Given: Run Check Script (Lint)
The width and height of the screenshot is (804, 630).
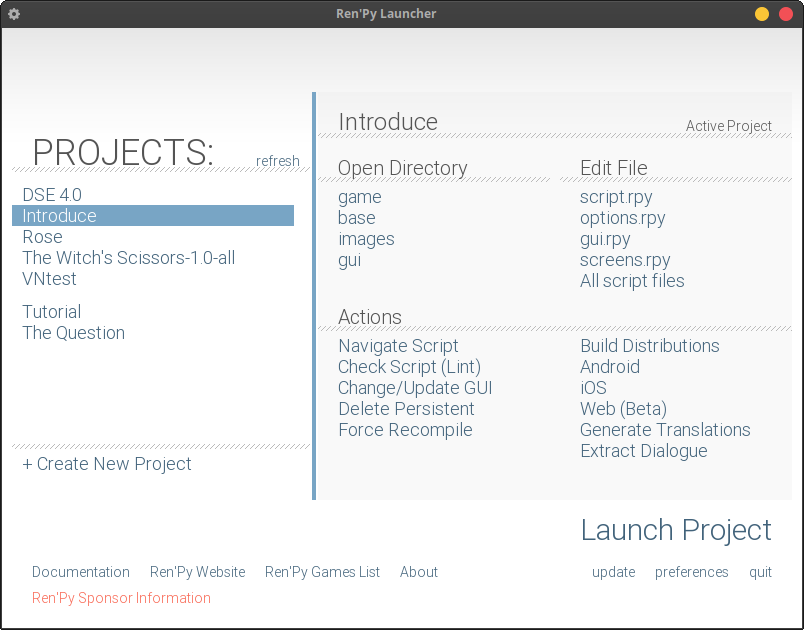Looking at the screenshot, I should point(408,367).
